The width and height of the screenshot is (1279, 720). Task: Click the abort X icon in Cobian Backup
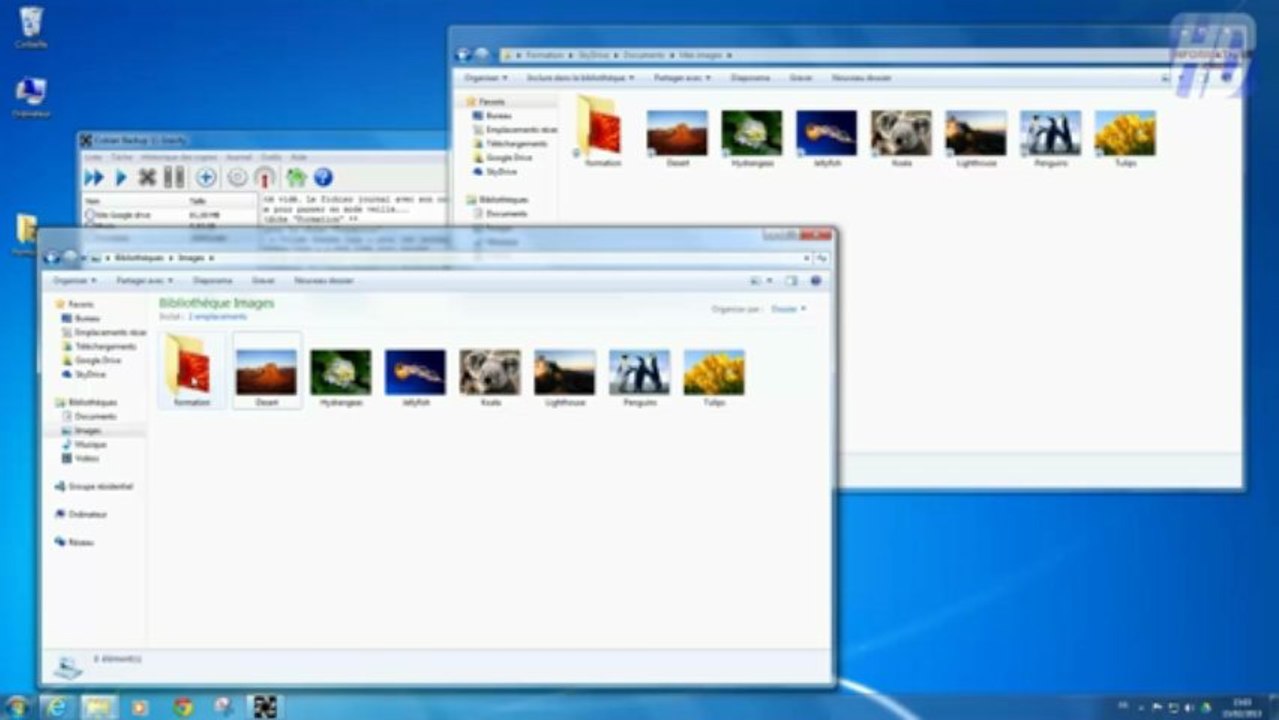tap(147, 177)
